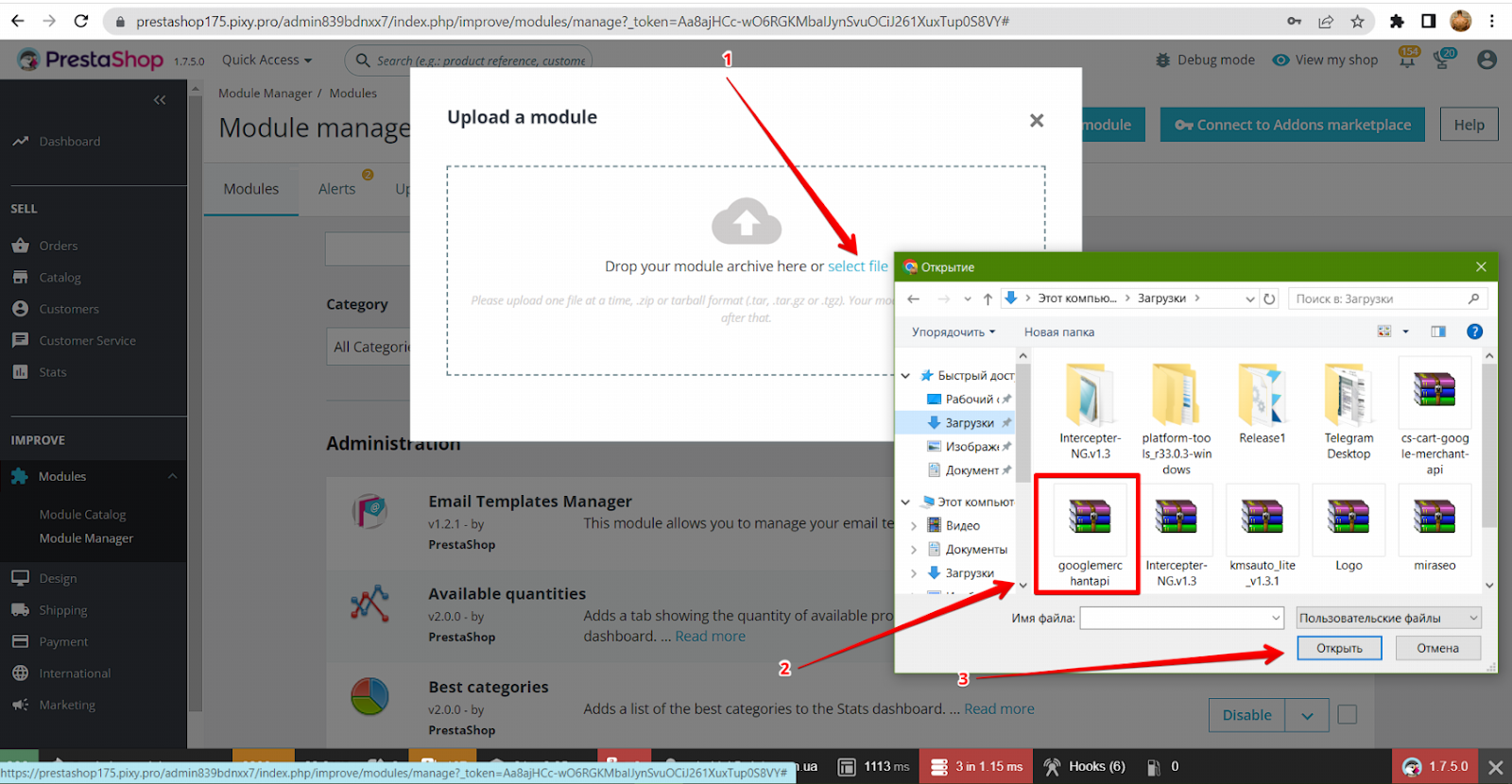The height and width of the screenshot is (784, 1512).
Task: Switch to the Alerts tab
Action: coord(337,189)
